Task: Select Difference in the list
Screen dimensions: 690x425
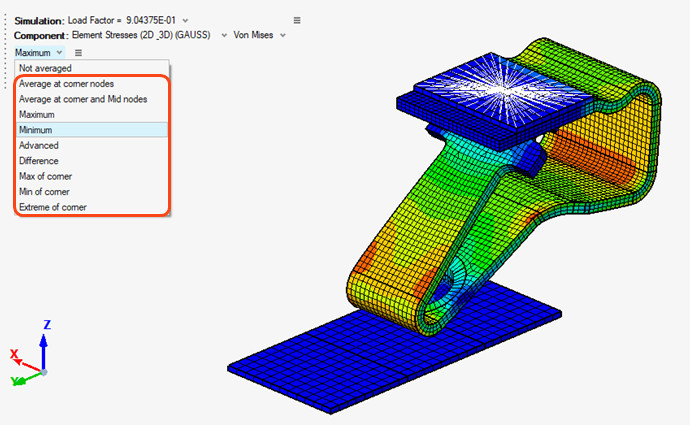Action: point(39,160)
